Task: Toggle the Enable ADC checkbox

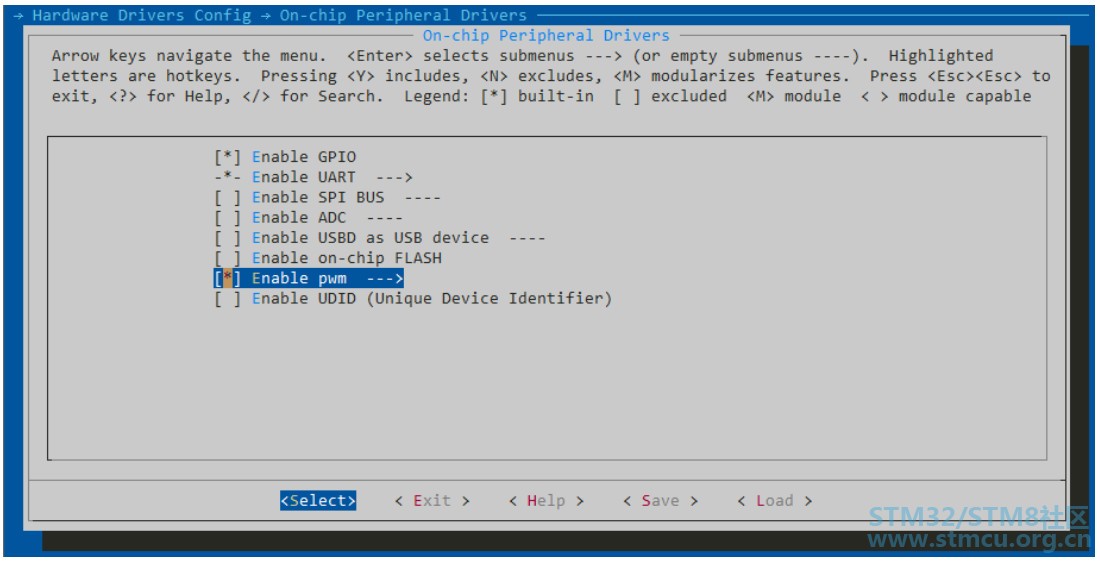Action: tap(227, 218)
